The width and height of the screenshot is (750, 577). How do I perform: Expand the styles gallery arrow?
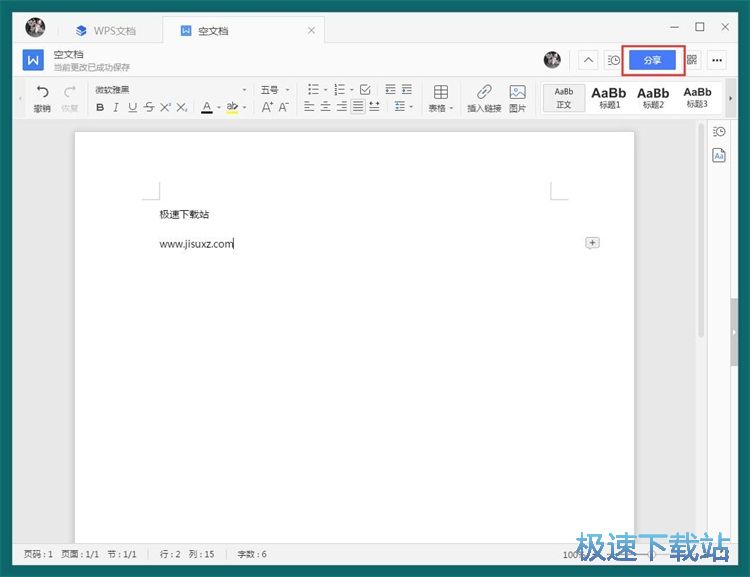point(730,99)
